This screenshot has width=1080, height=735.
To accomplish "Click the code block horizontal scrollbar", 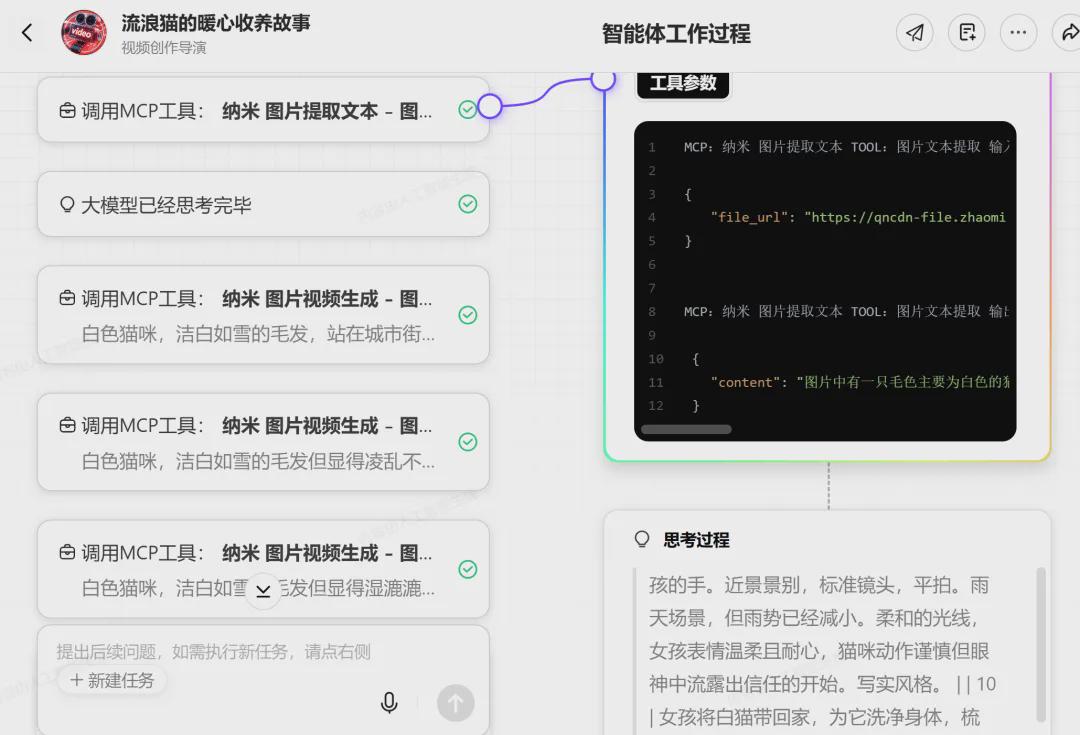I will click(x=686, y=429).
